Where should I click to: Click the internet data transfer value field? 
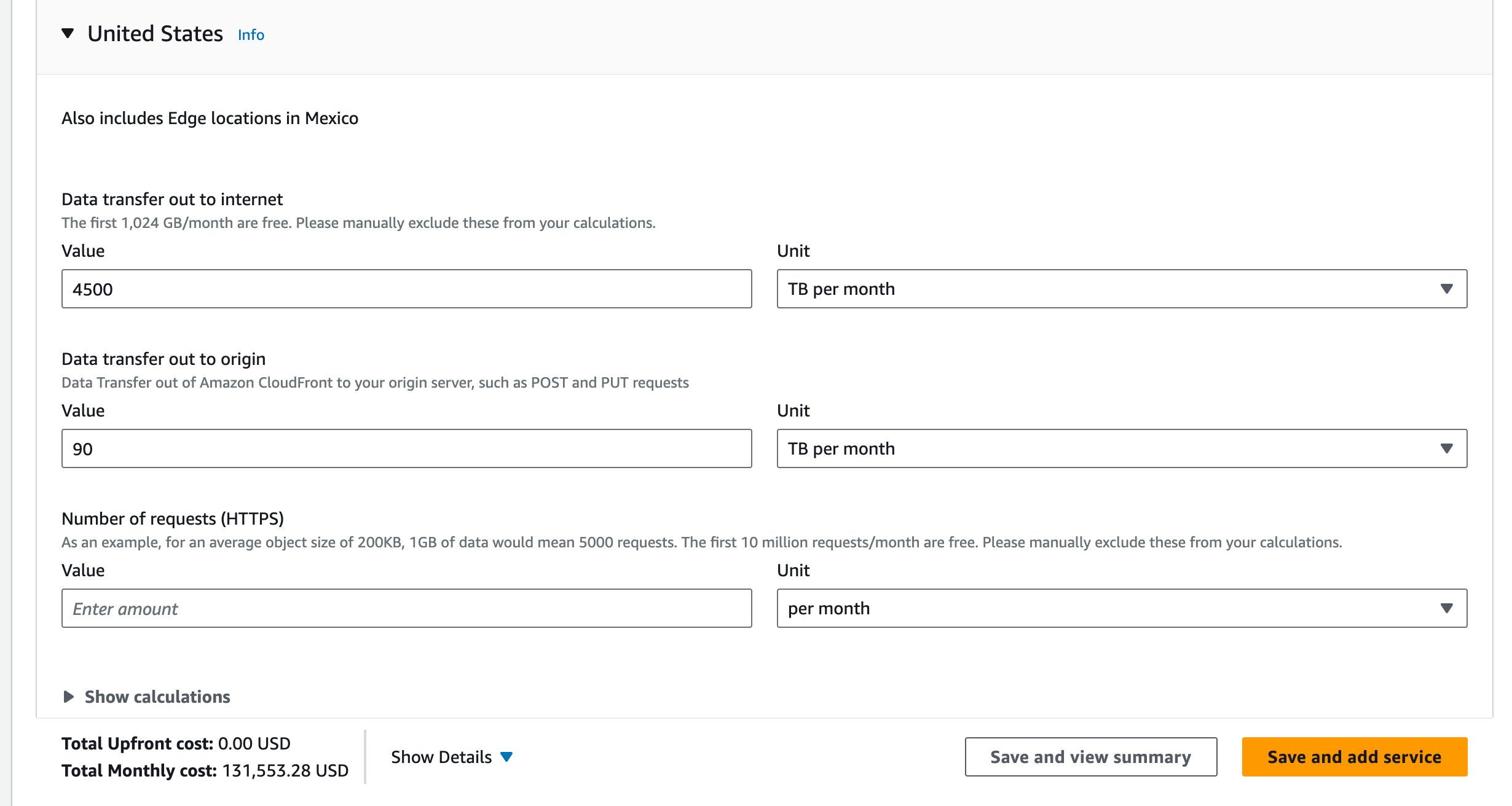pyautogui.click(x=406, y=289)
